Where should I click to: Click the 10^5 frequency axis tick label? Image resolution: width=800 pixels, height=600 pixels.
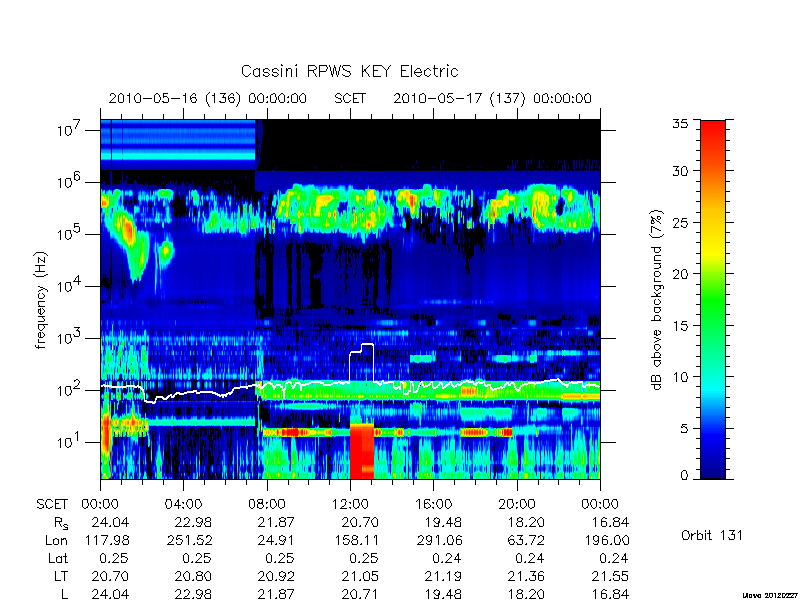tap(69, 233)
